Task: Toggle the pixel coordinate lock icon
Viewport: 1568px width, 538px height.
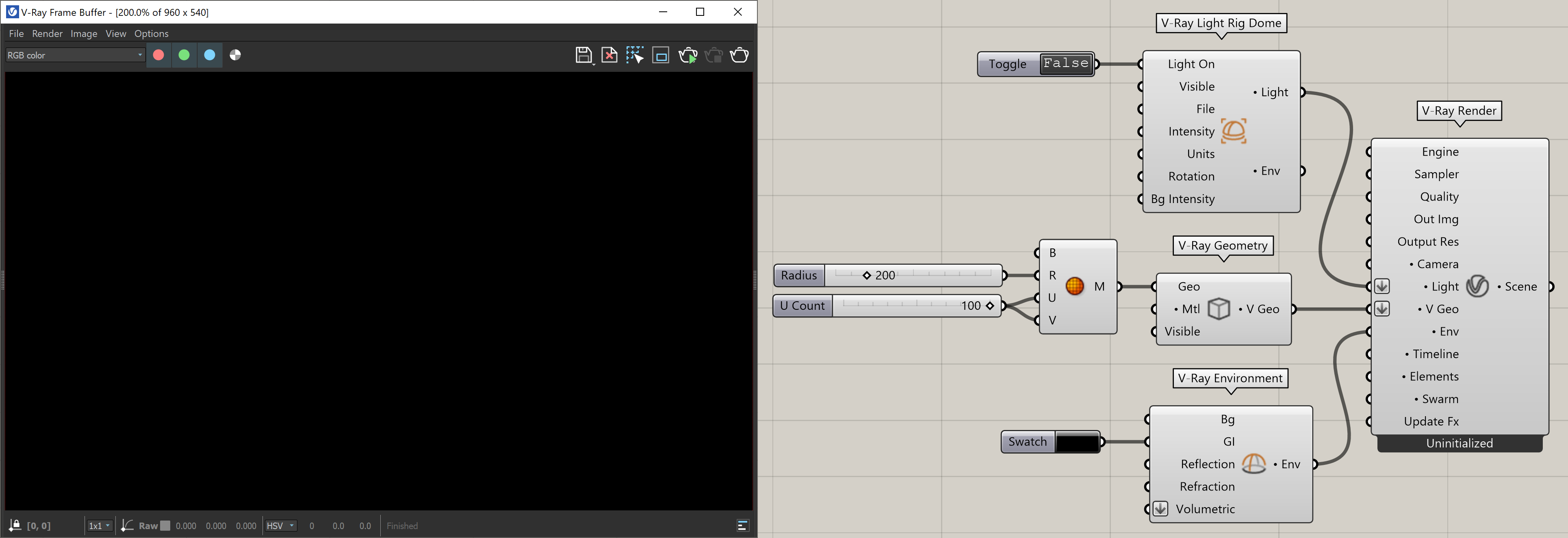Action: click(15, 525)
